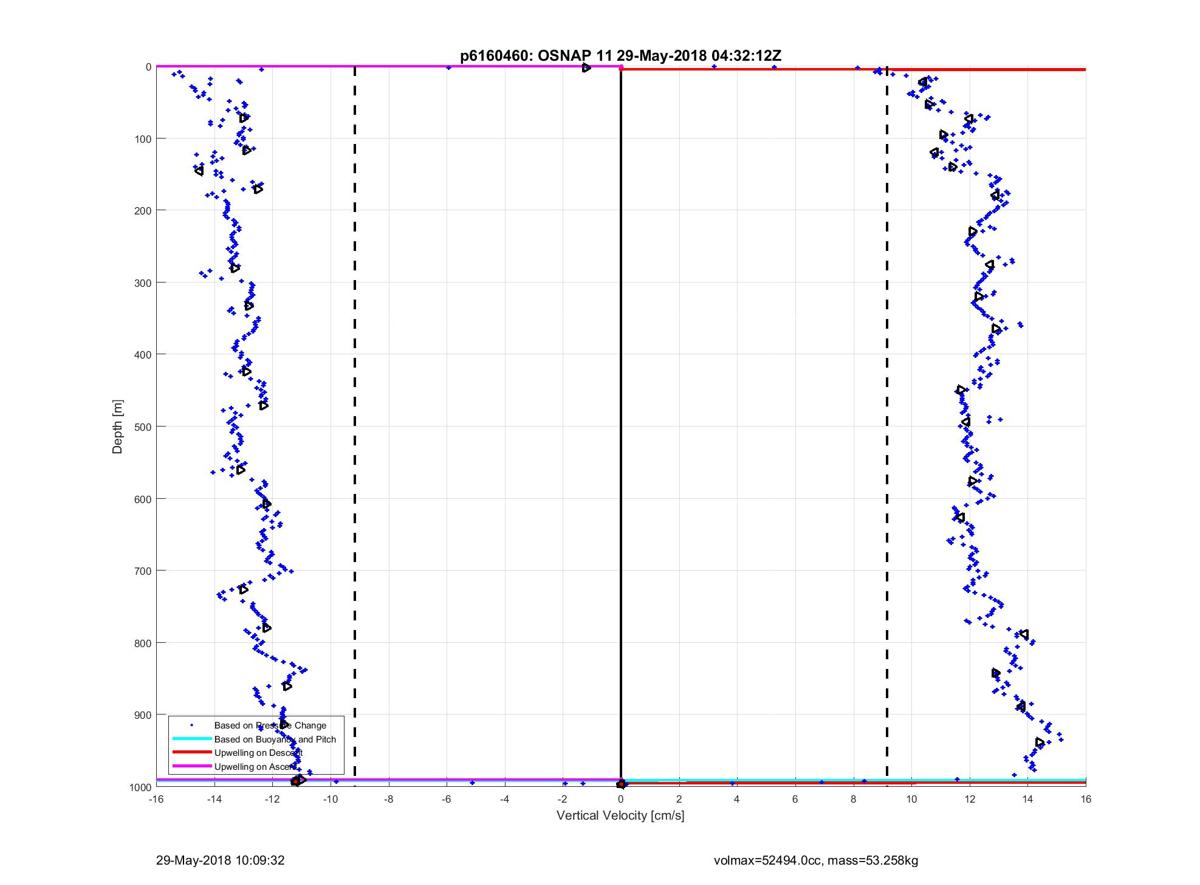Image resolution: width=1200 pixels, height=885 pixels.
Task: Click the velocity tick label -14
Action: 213,799
